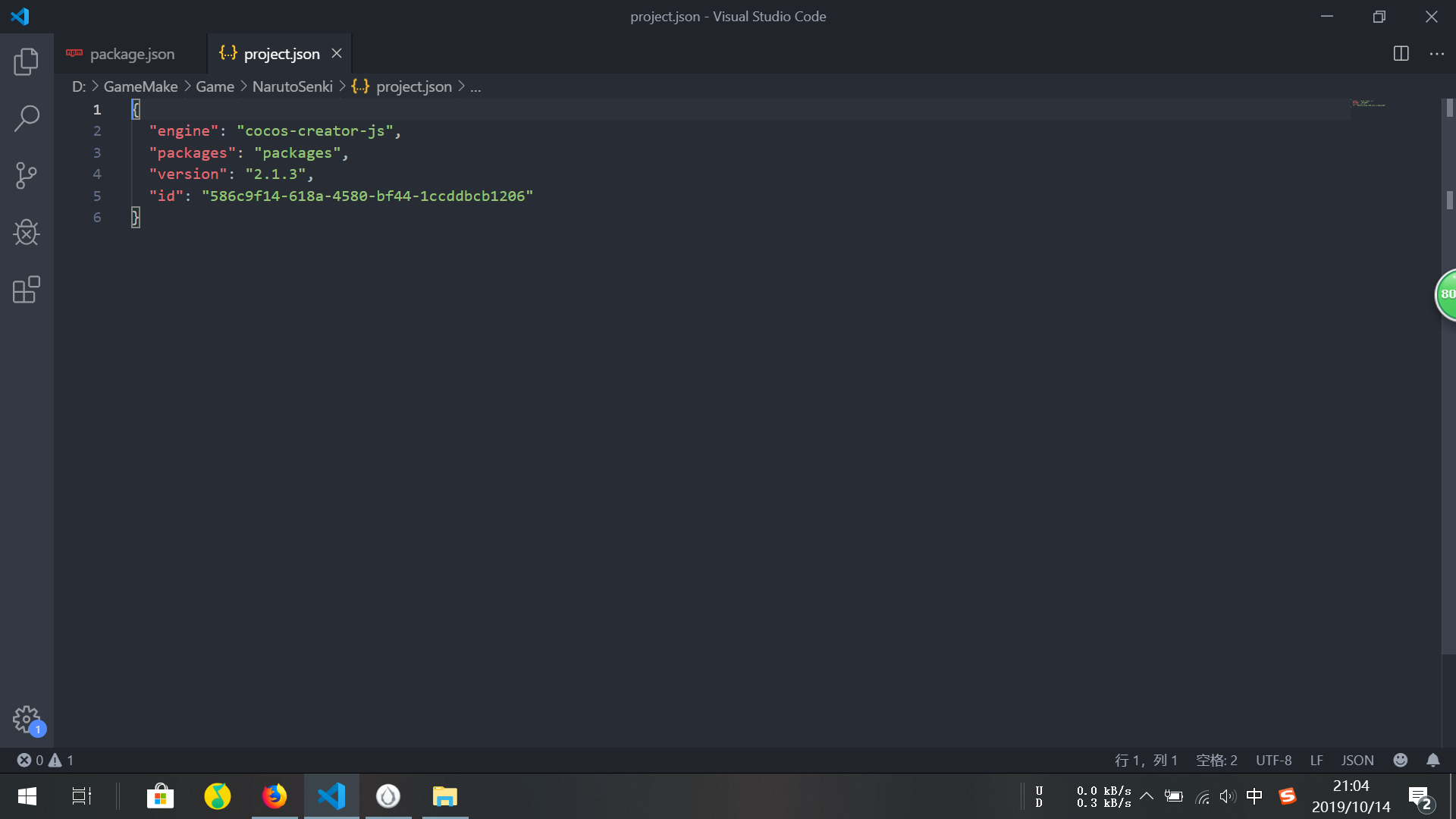The image size is (1456, 819).
Task: Open the Search view icon
Action: click(27, 118)
